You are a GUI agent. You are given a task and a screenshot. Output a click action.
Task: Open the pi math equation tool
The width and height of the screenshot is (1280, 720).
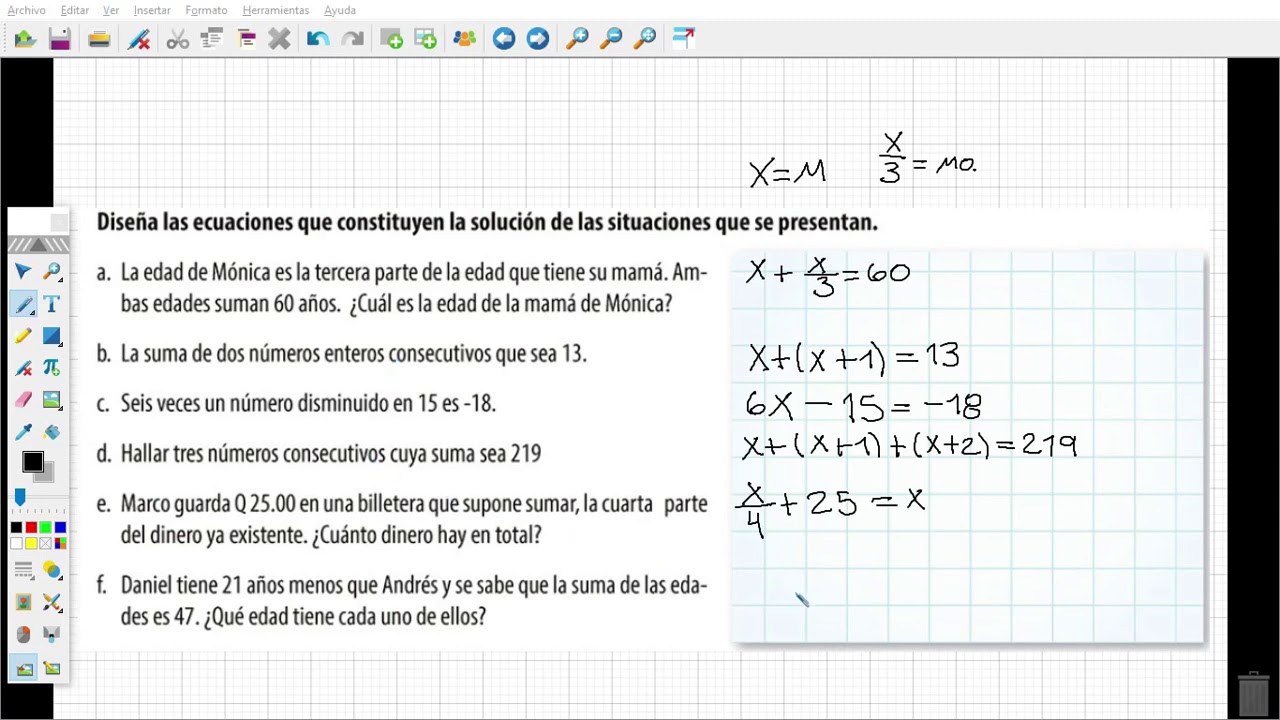52,368
